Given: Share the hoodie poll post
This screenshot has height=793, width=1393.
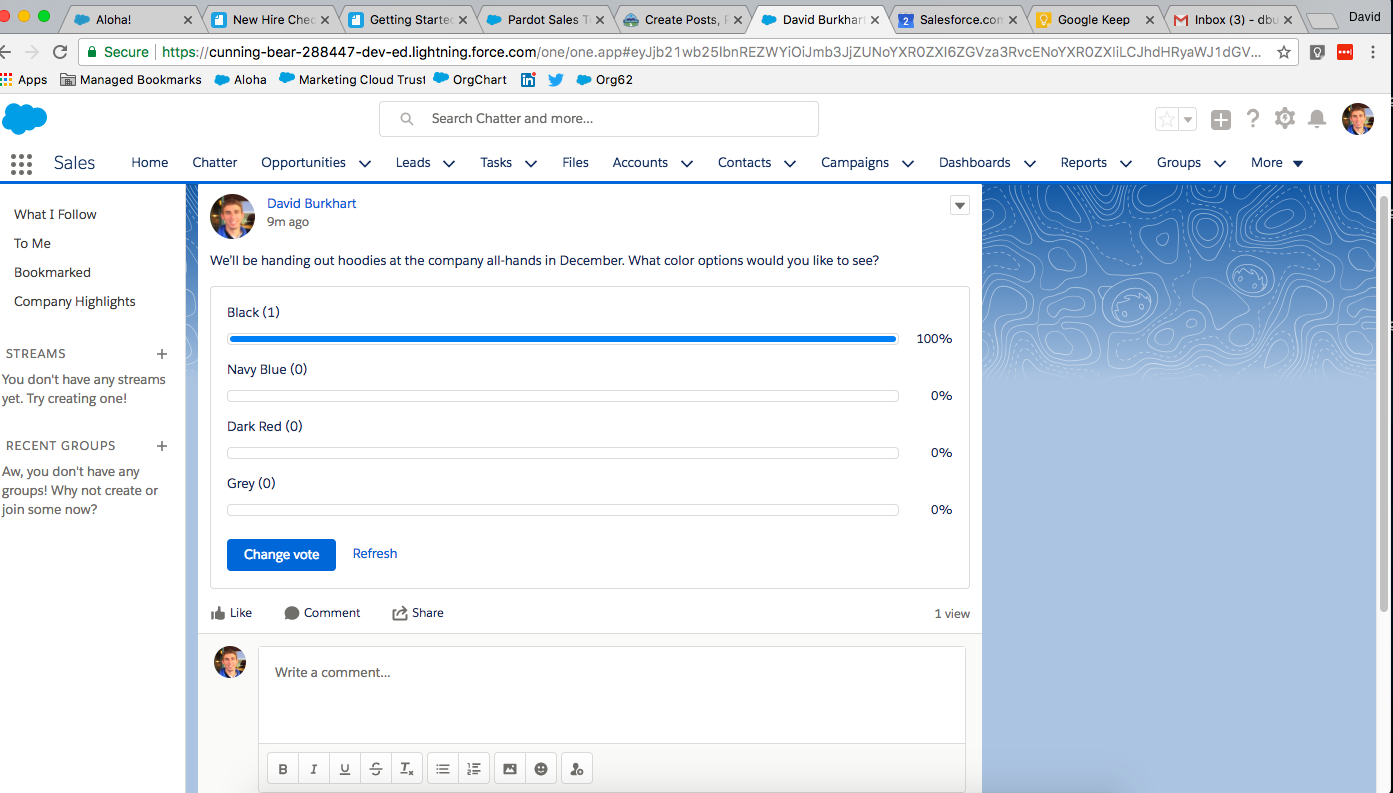Looking at the screenshot, I should click(x=418, y=613).
